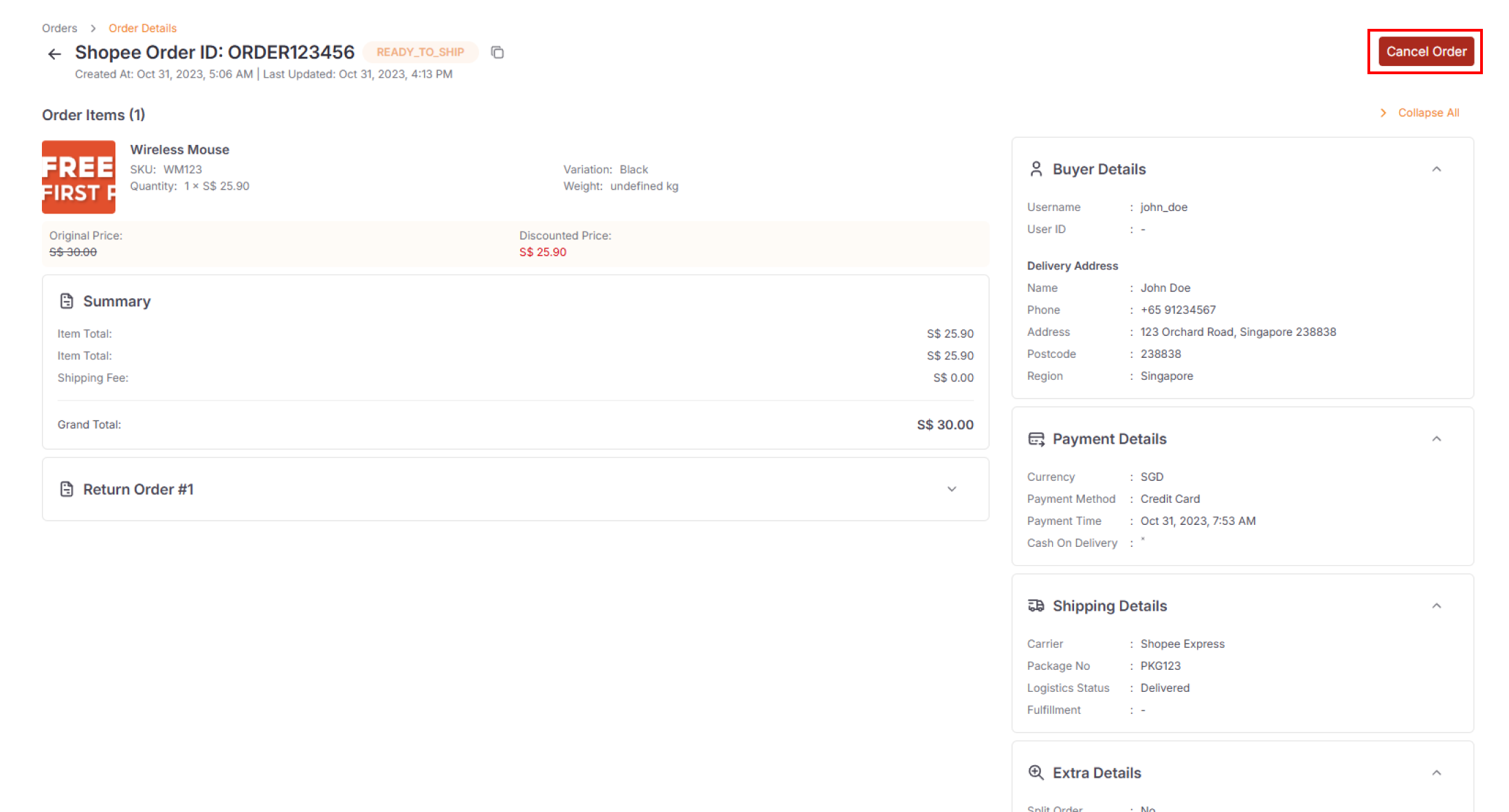The height and width of the screenshot is (812, 1509).
Task: Collapse the Shipping Details section
Action: tap(1437, 605)
